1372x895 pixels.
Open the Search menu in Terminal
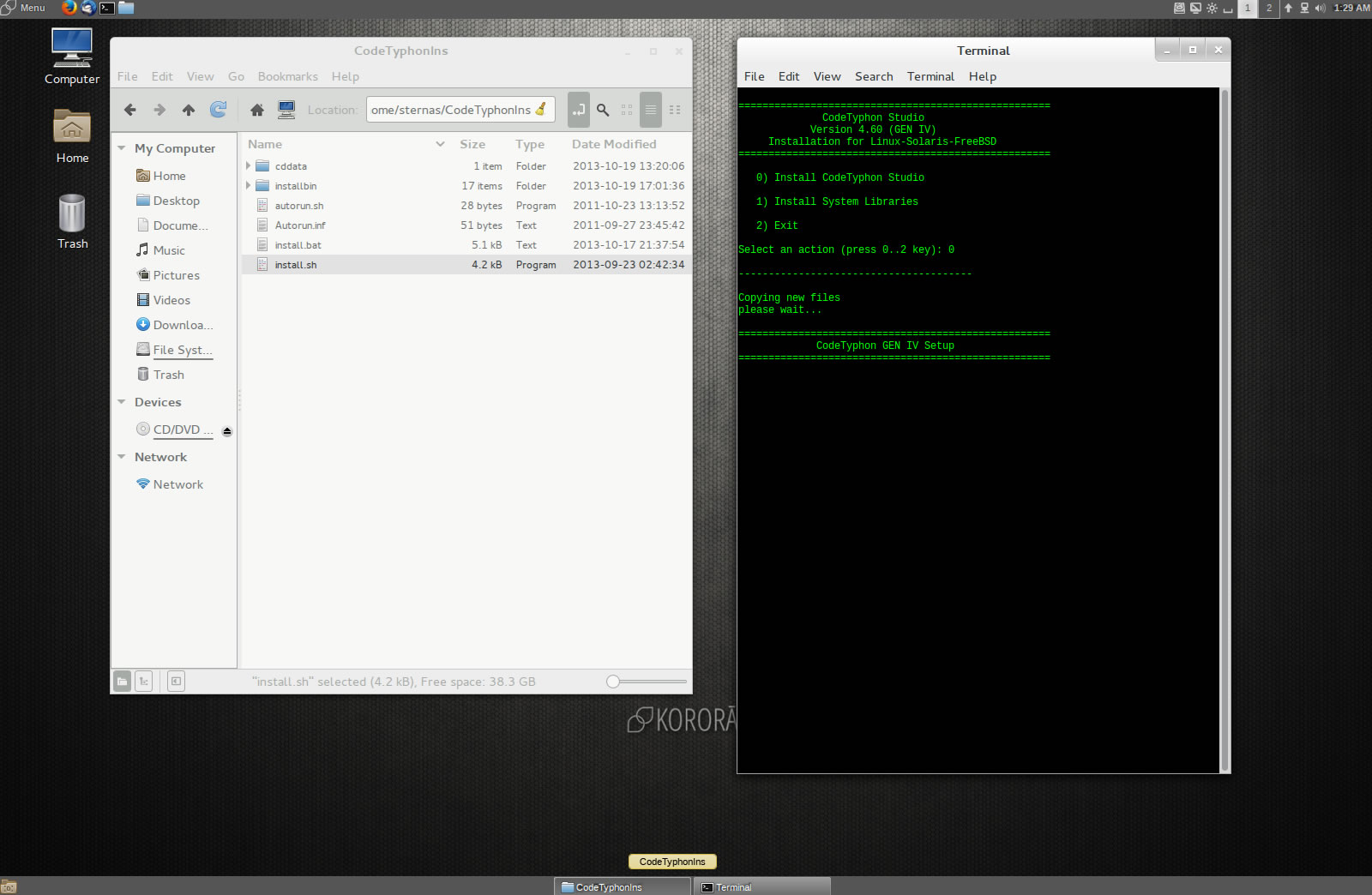coord(874,76)
